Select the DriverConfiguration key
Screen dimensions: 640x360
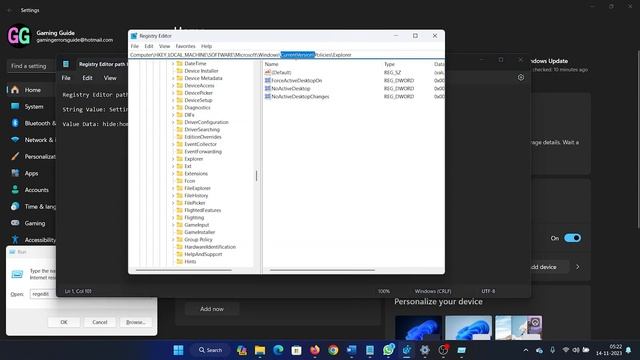tap(206, 122)
